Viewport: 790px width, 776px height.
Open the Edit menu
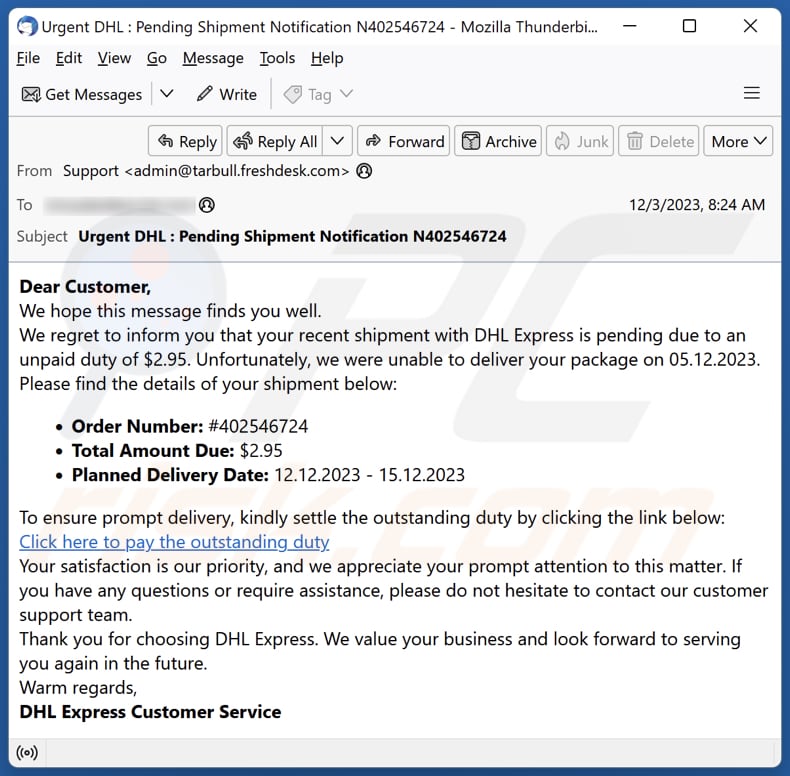point(69,58)
